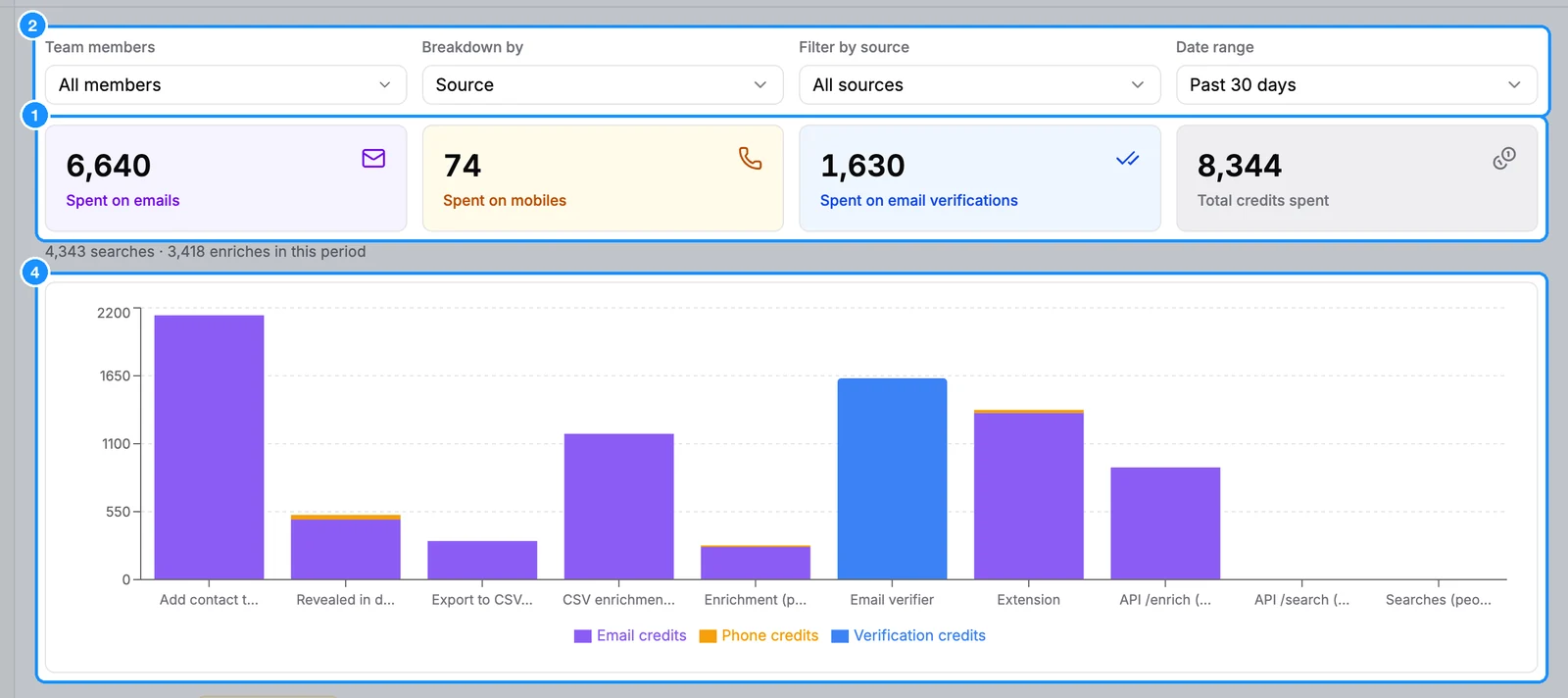The height and width of the screenshot is (698, 1568).
Task: Click the 6,640 Spent on emails card
Action: coord(225,178)
